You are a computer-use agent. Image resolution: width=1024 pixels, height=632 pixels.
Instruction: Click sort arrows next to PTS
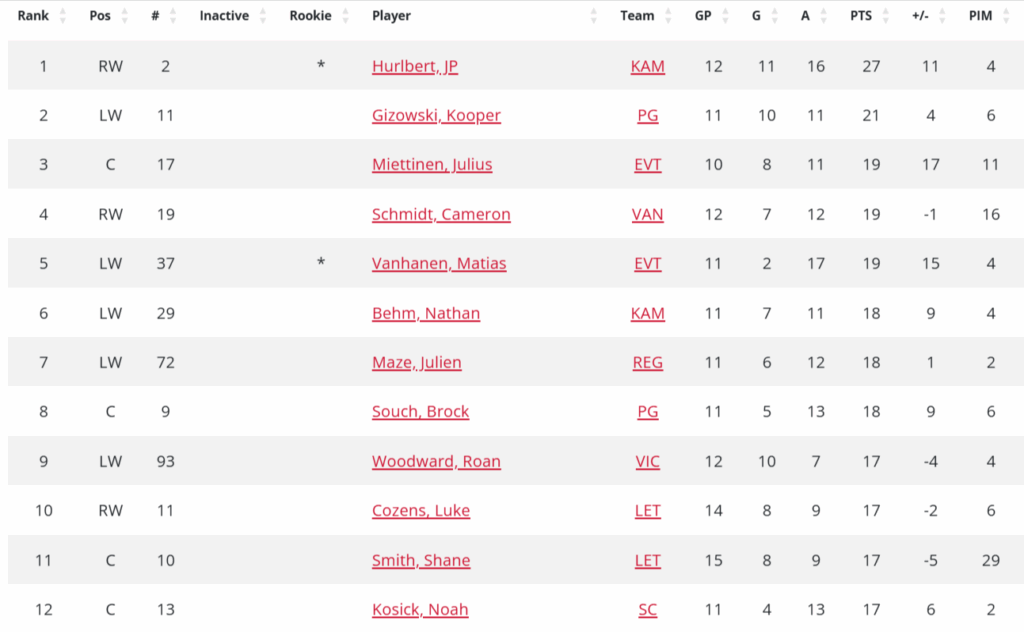coord(885,16)
